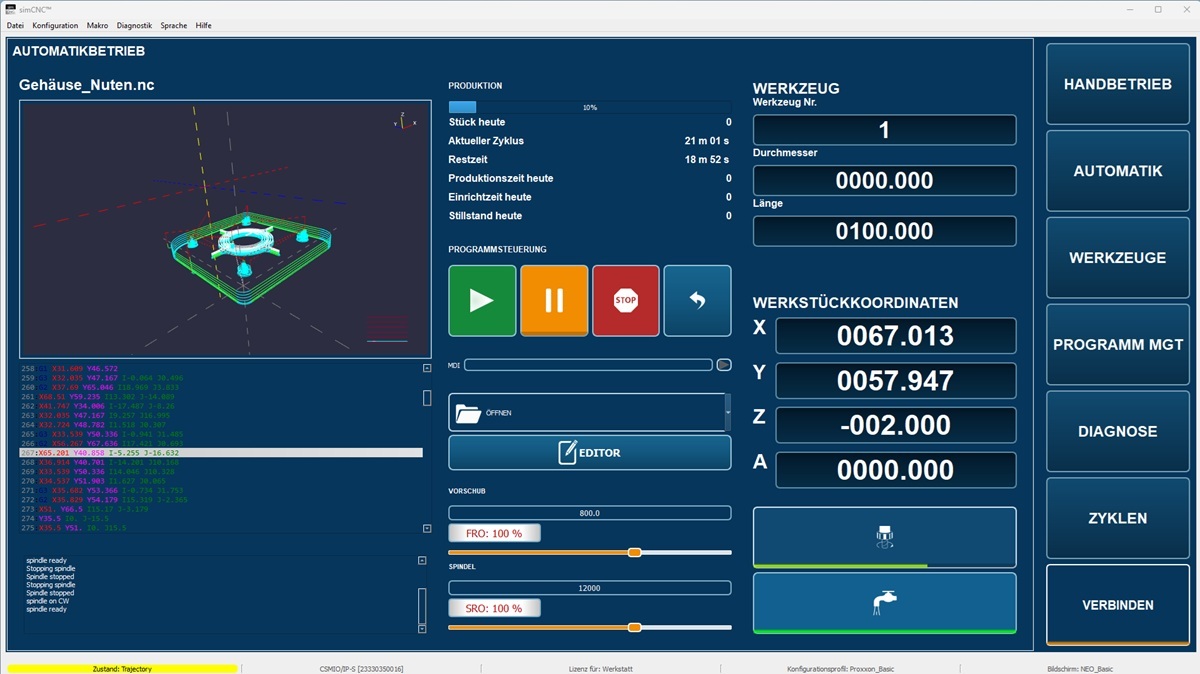The width and height of the screenshot is (1200, 674).
Task: Click the SRO spindle override slider handle
Action: (x=634, y=627)
